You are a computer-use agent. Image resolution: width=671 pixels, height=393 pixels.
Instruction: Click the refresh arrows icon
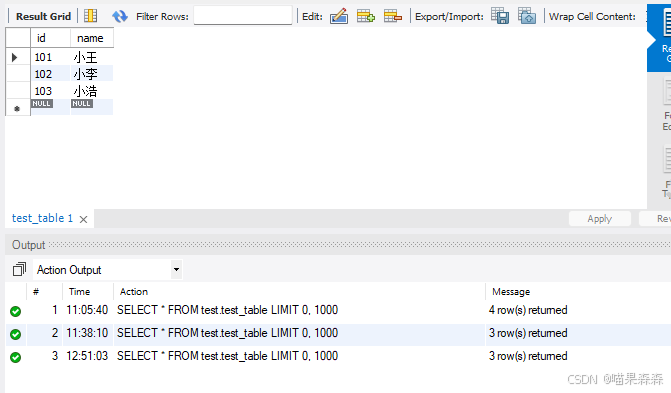120,16
